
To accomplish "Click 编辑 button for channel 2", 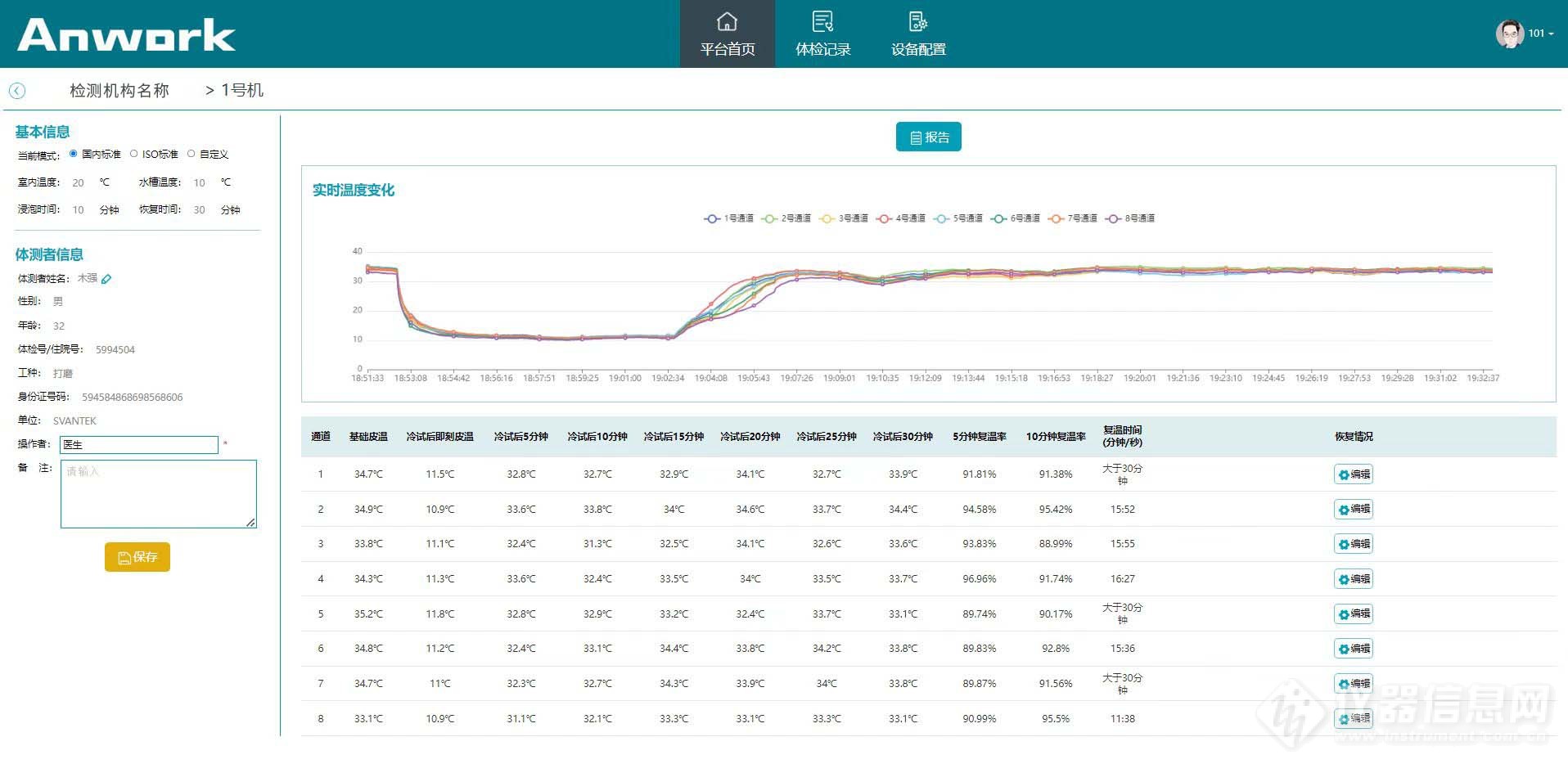I will (1354, 509).
